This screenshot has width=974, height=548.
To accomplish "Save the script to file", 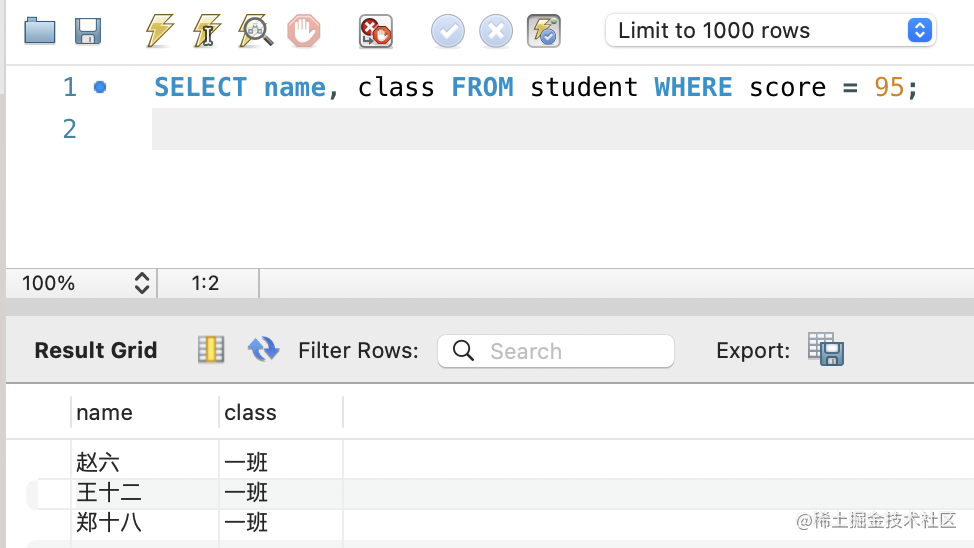I will point(88,31).
